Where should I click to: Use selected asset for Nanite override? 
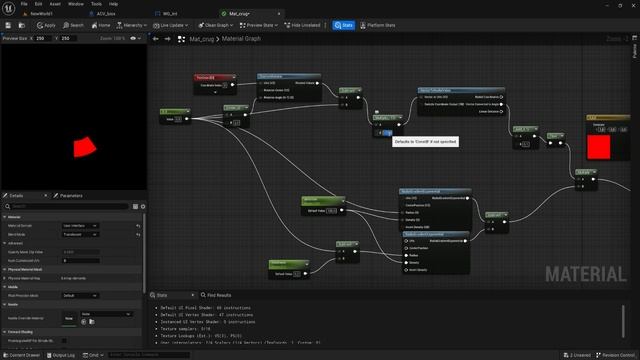coord(84,322)
